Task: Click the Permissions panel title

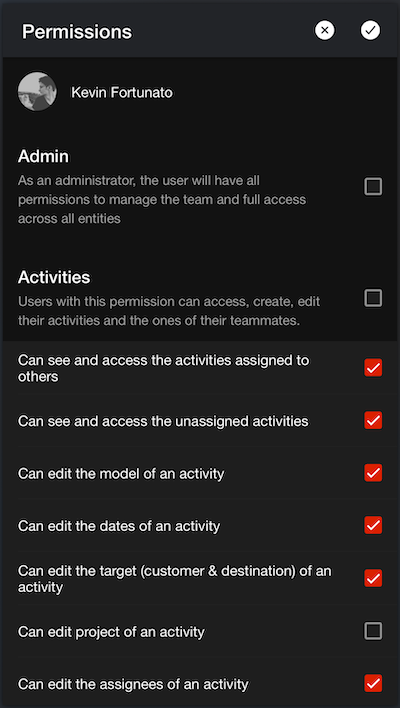Action: pos(77,32)
